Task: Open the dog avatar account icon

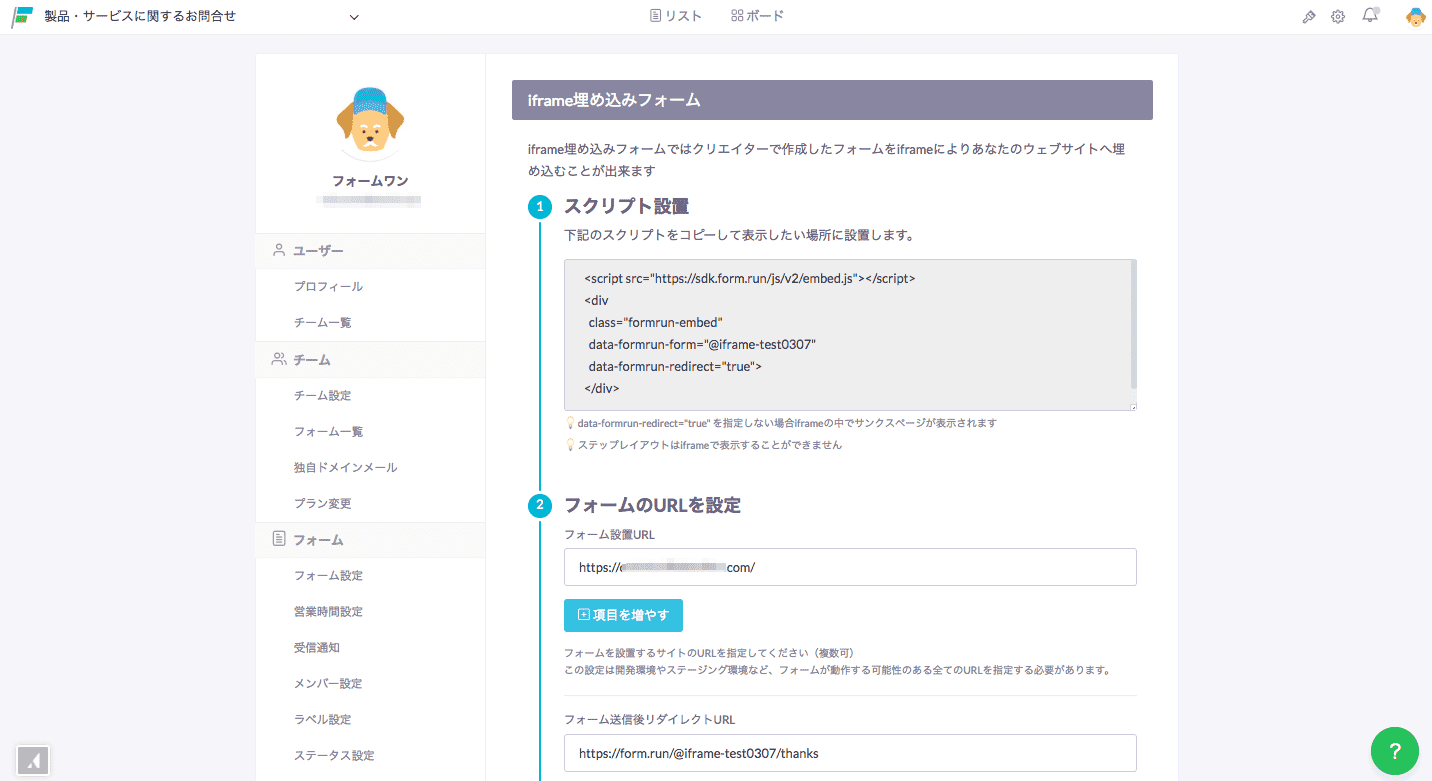Action: 1416,16
